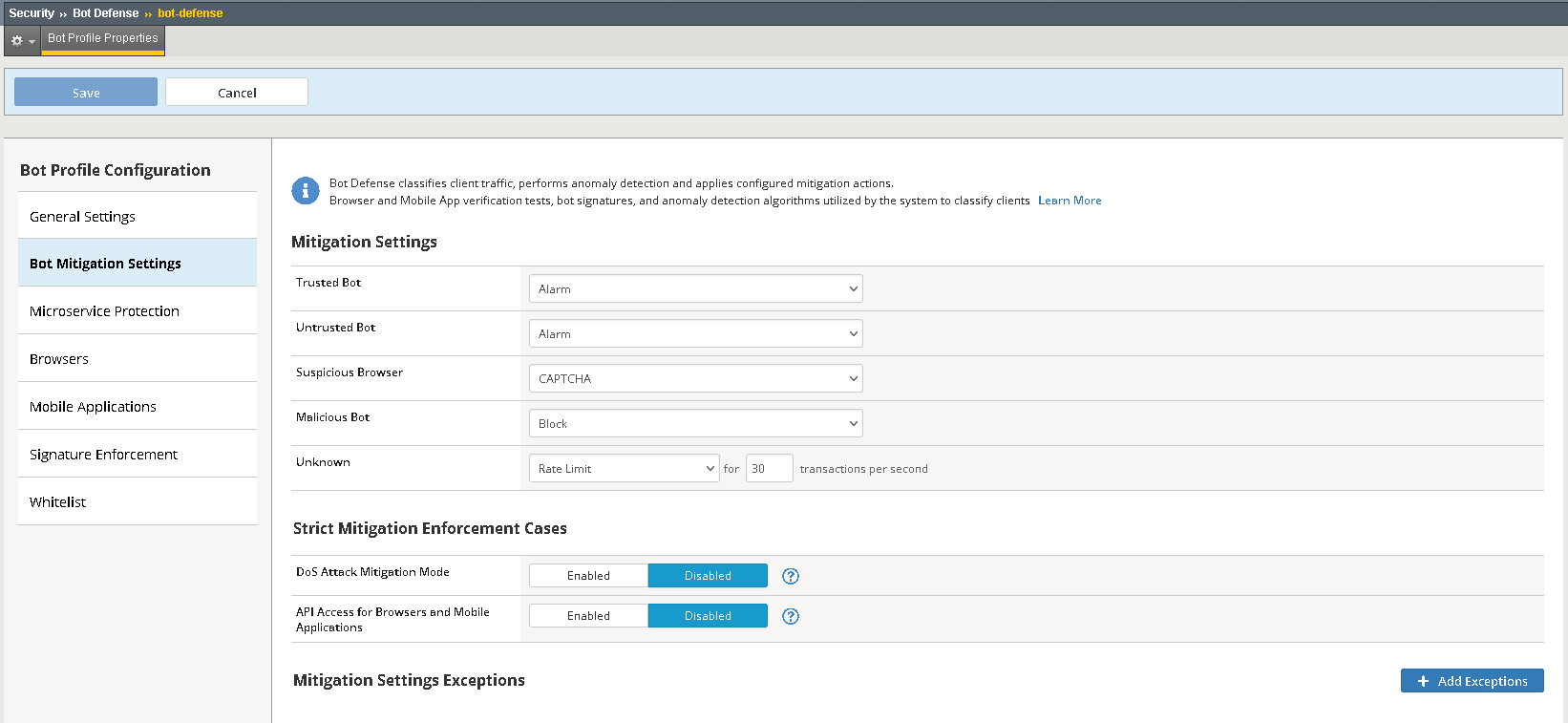Select the Bot Profile Properties tab
1568x723 pixels.
[x=103, y=38]
